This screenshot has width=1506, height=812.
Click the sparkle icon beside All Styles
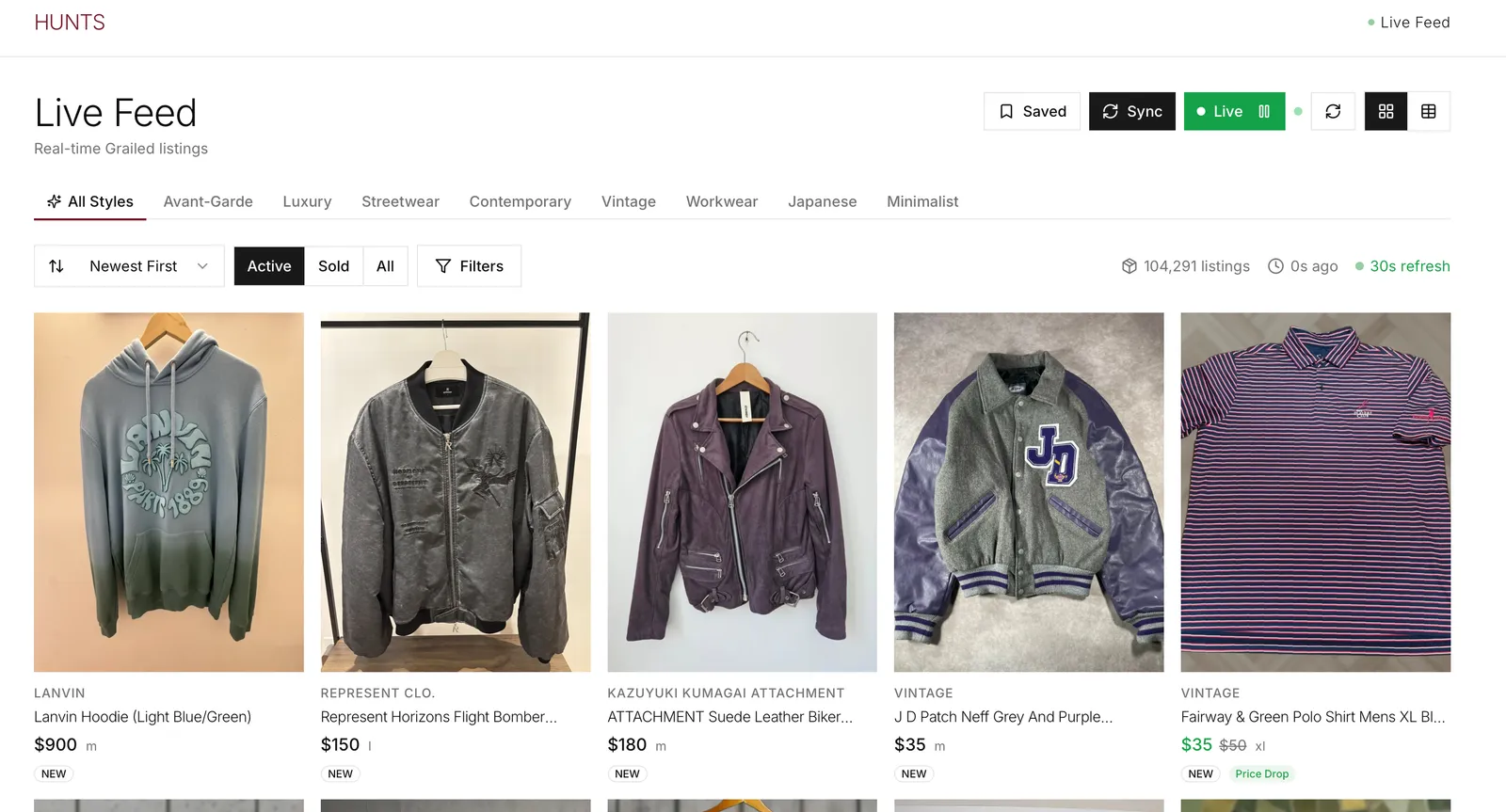coord(54,200)
